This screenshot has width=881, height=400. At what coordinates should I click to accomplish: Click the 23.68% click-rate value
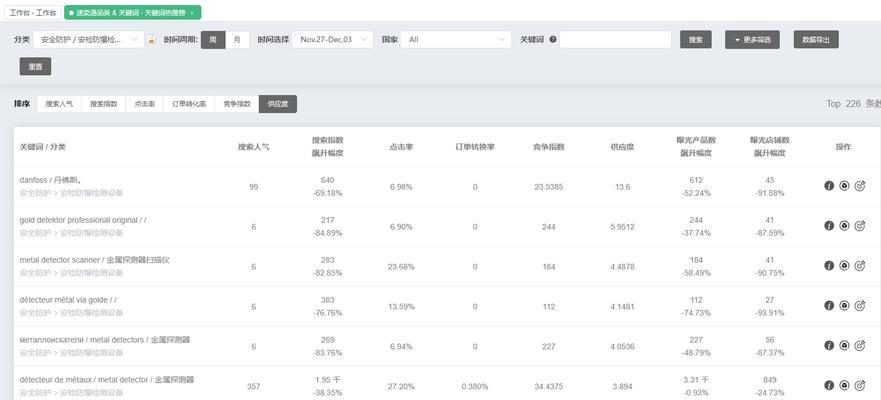[401, 266]
